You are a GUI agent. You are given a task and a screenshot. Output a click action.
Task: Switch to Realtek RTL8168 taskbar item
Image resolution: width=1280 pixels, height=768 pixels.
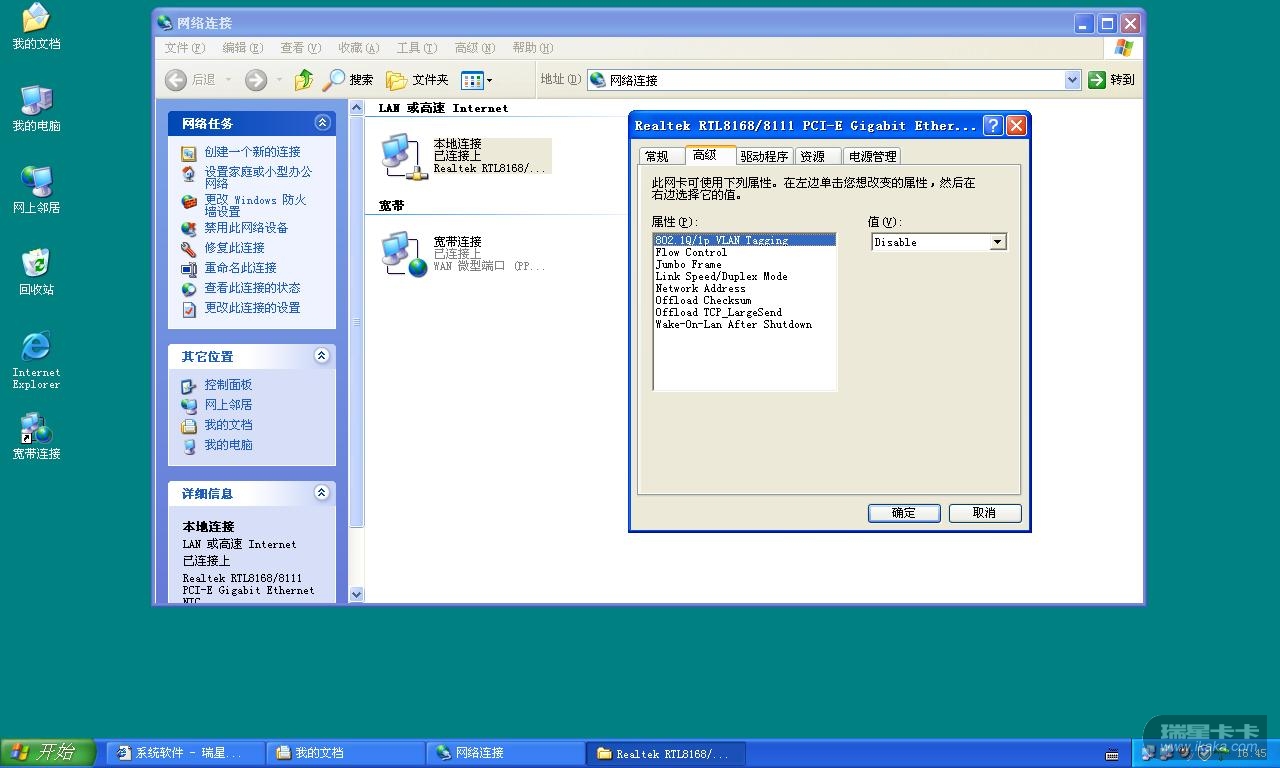pos(666,753)
